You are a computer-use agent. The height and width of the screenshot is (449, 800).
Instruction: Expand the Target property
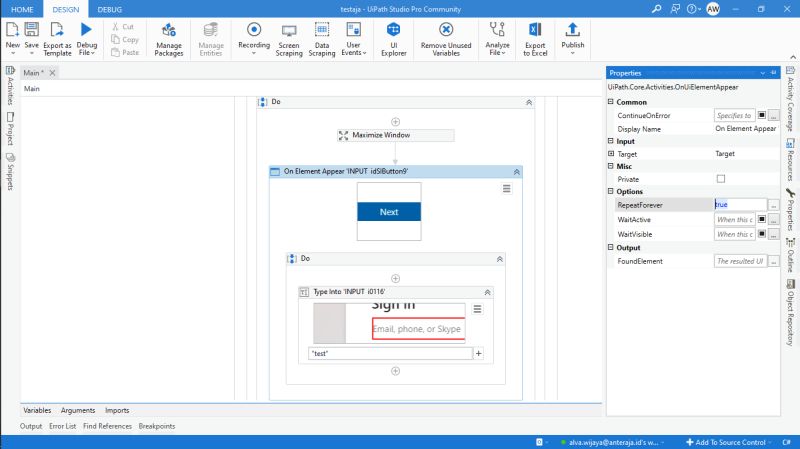pos(611,153)
